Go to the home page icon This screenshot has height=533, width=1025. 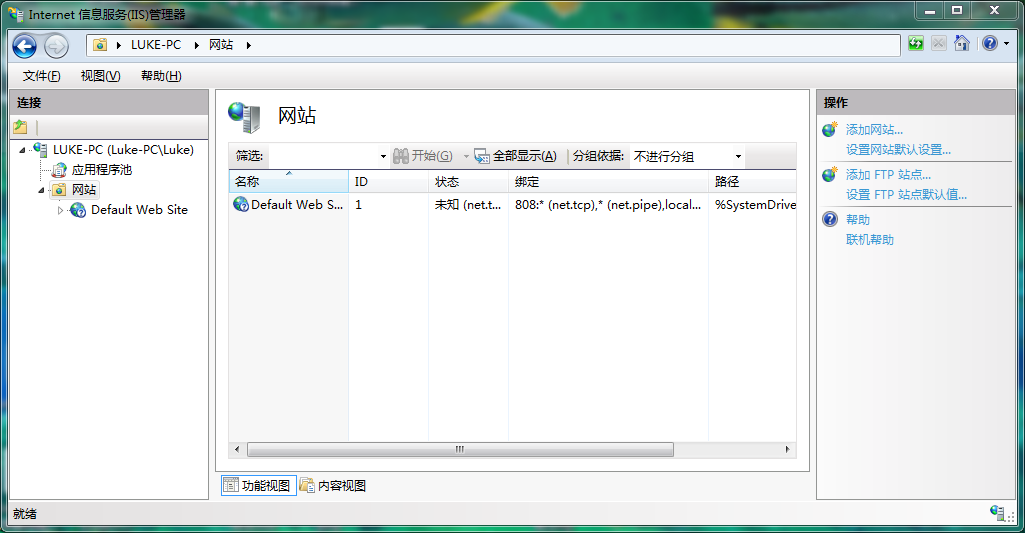(962, 43)
